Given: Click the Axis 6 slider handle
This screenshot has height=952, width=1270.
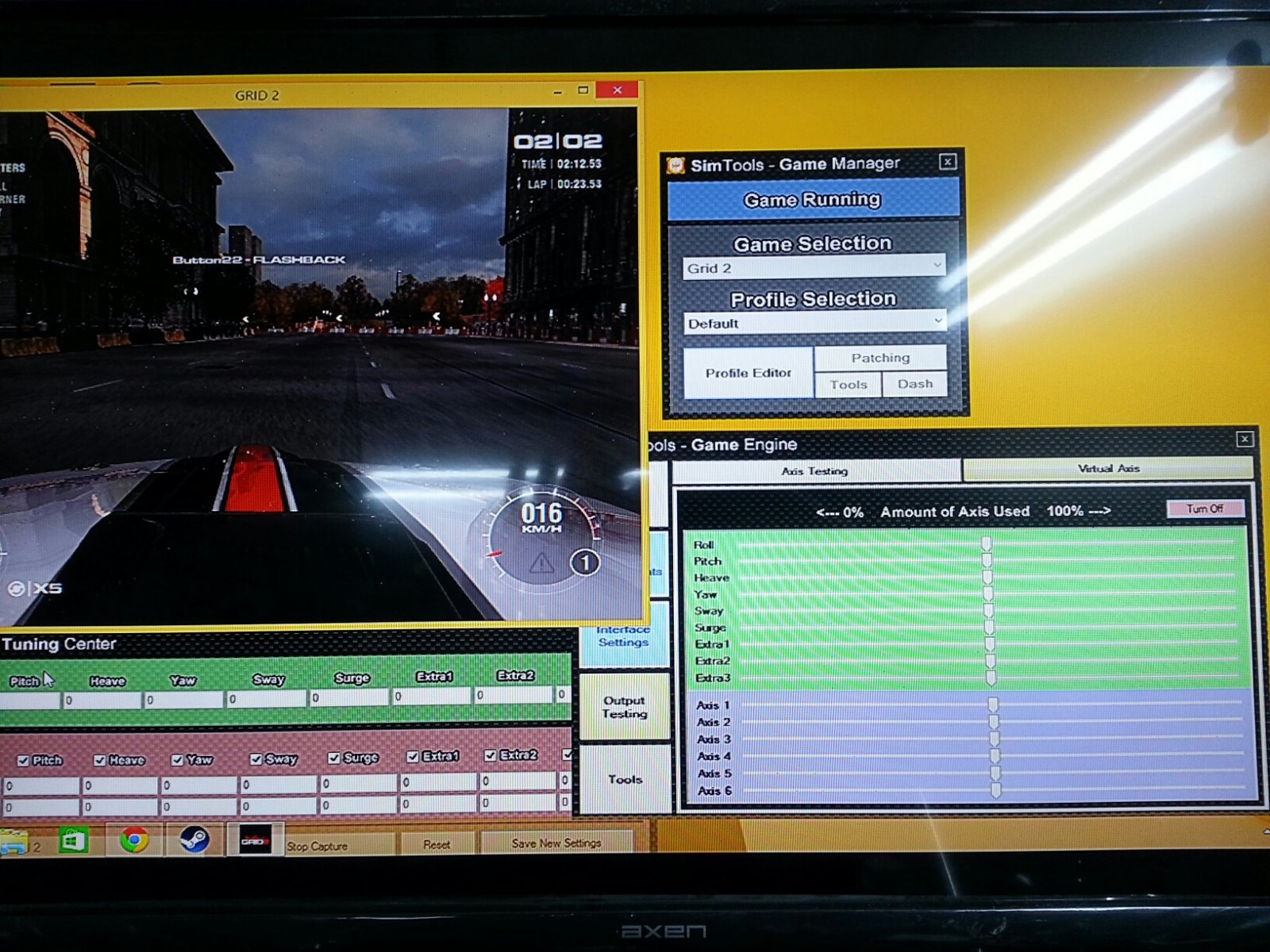Looking at the screenshot, I should pyautogui.click(x=996, y=789).
